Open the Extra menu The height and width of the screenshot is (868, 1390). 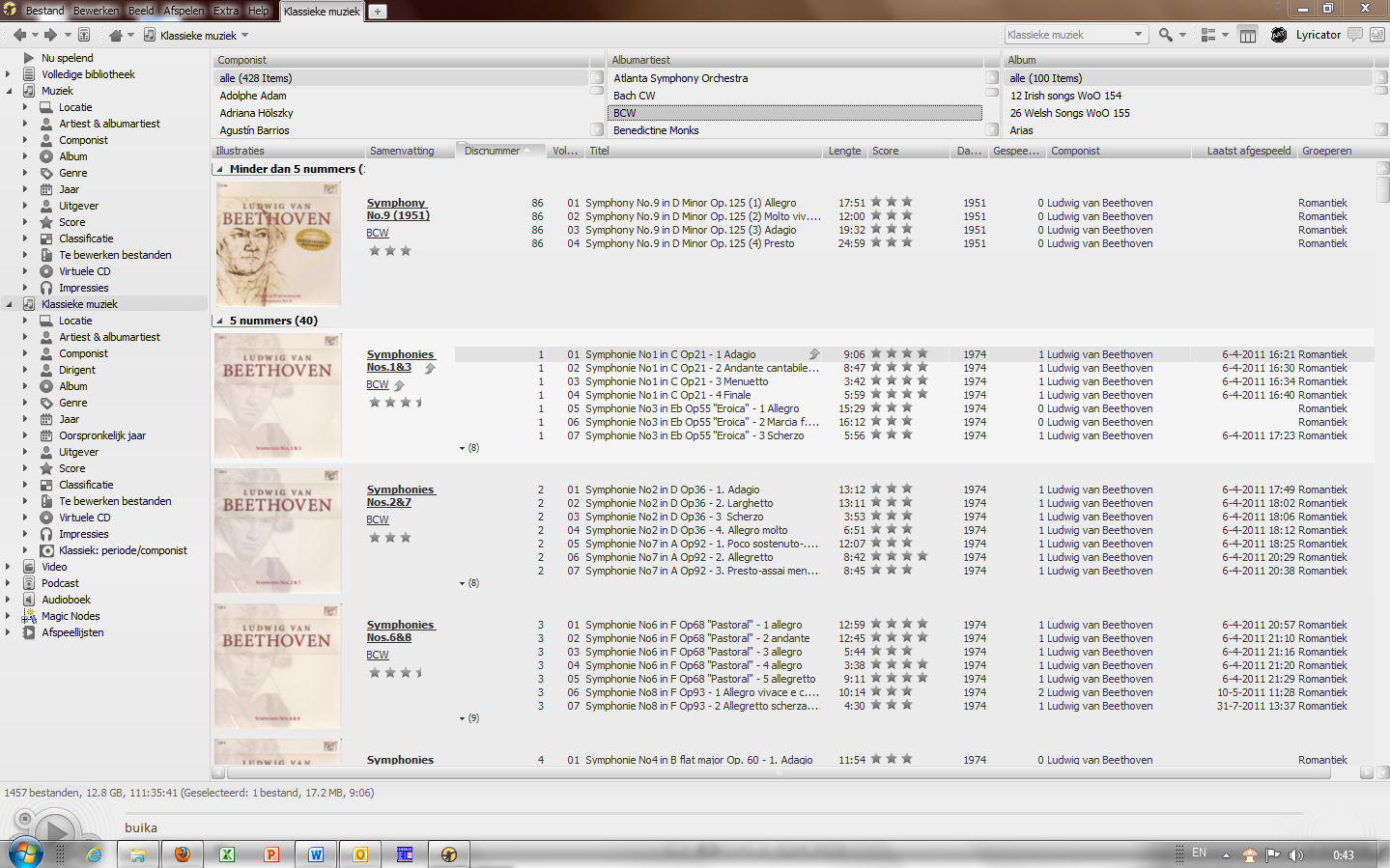coord(225,11)
